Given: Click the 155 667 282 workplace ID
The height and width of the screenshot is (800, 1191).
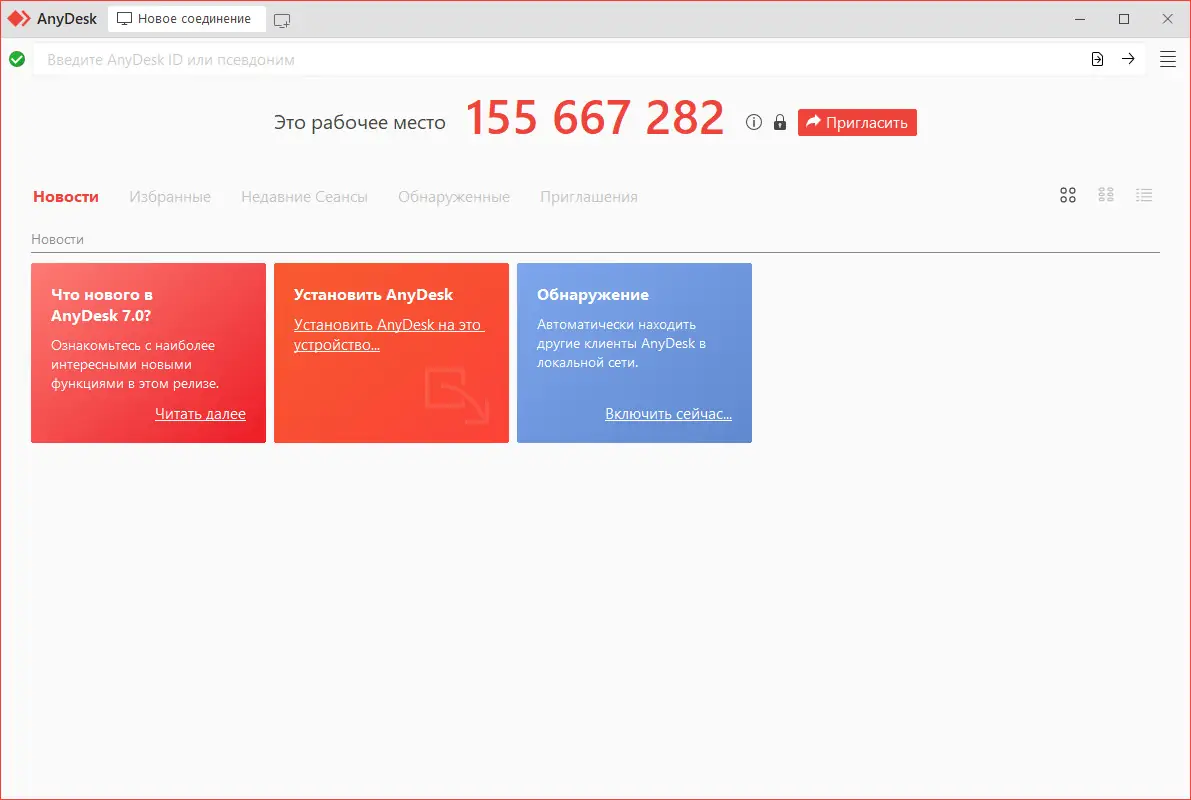Looking at the screenshot, I should pyautogui.click(x=595, y=119).
